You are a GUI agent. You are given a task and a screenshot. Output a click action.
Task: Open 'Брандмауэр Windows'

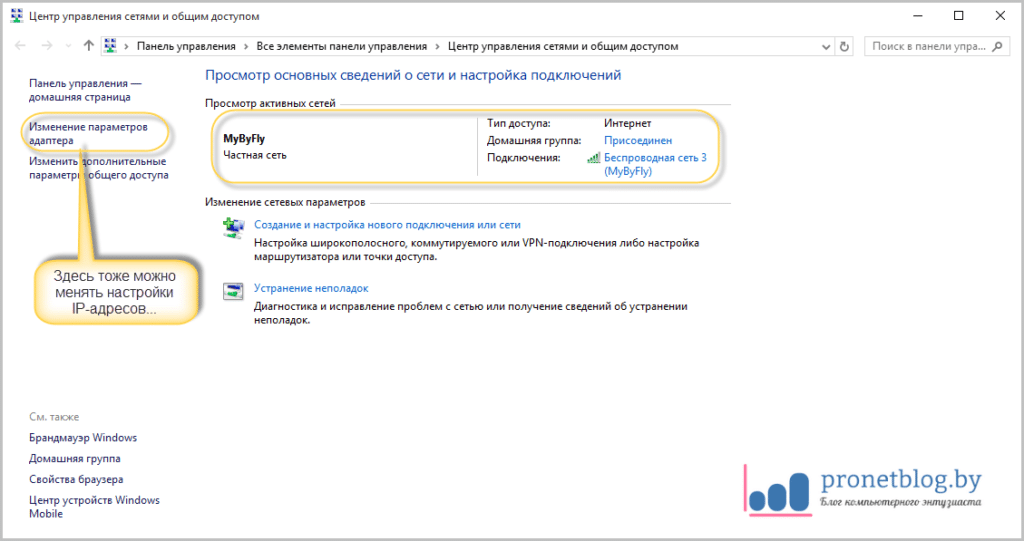click(83, 438)
